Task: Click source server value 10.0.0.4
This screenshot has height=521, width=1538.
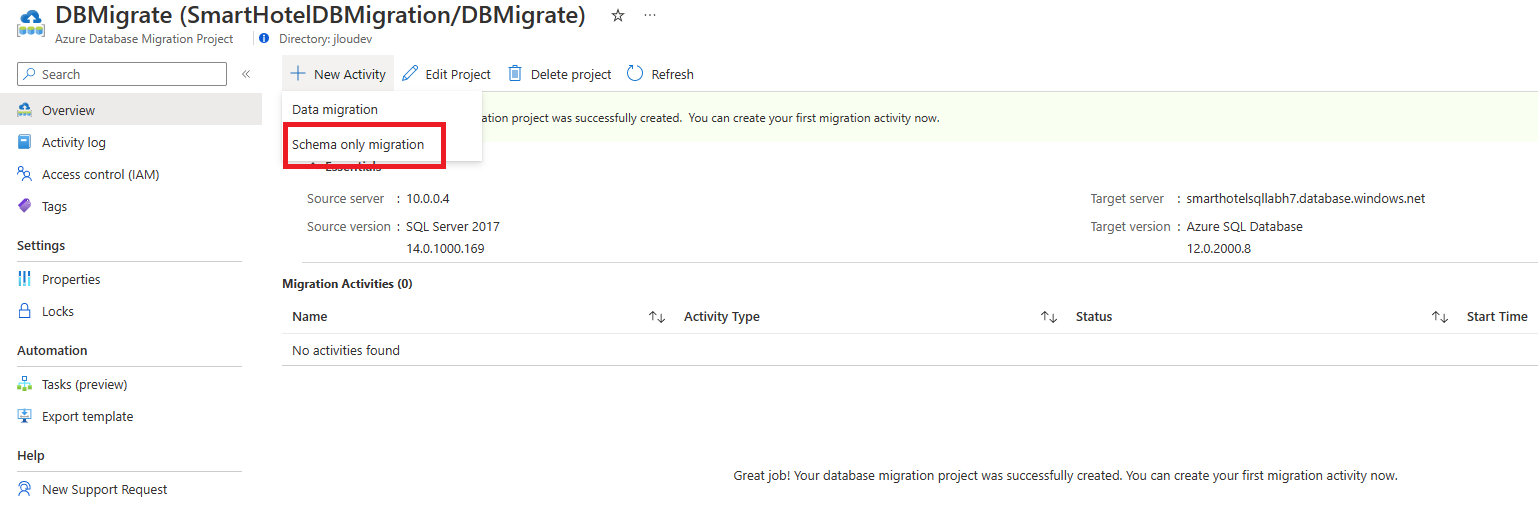Action: tap(428, 198)
